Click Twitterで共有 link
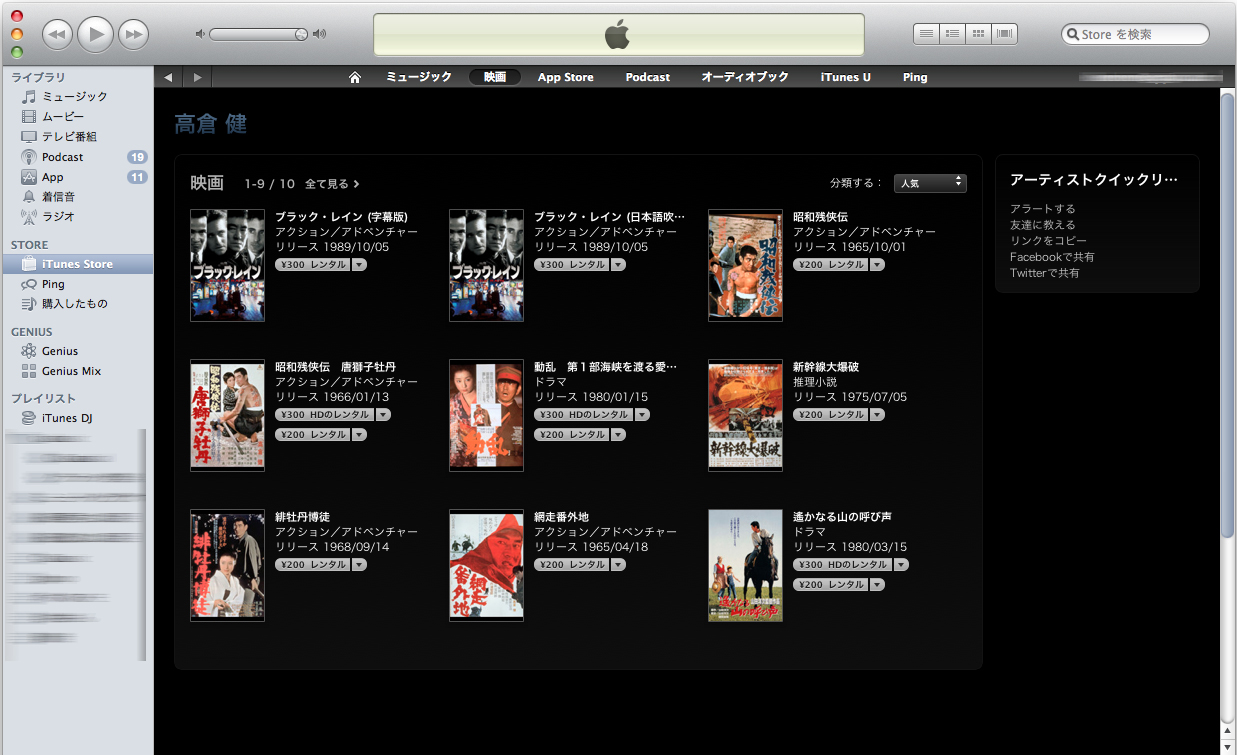1237x755 pixels. tap(1045, 273)
